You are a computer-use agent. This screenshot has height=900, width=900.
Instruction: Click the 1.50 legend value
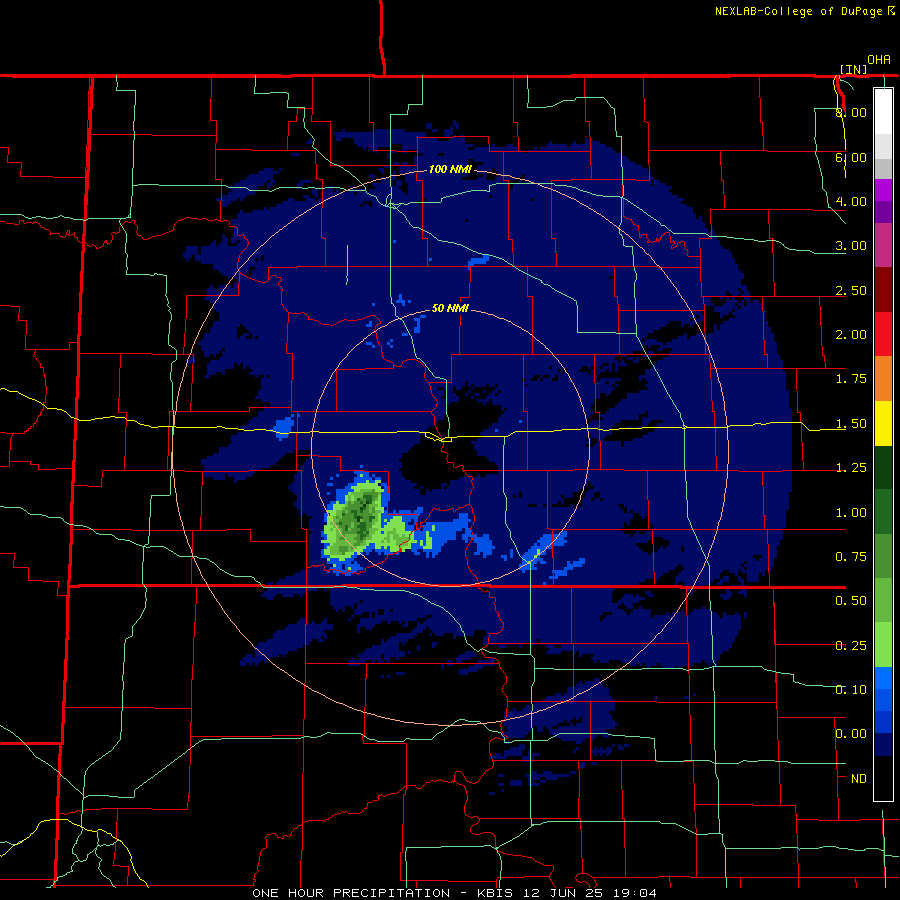coord(851,424)
